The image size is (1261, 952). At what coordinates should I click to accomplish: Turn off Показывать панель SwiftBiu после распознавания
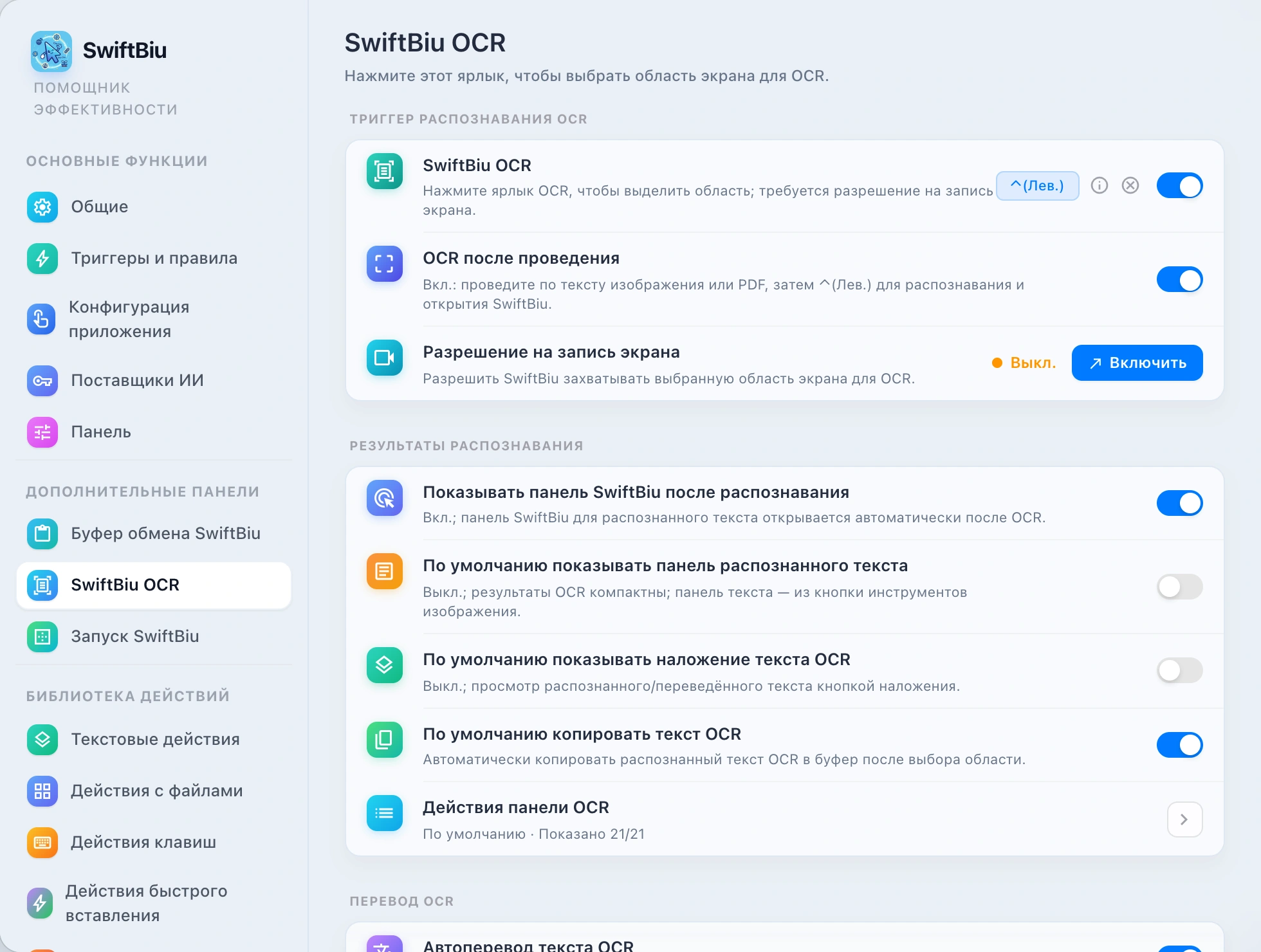coord(1180,503)
